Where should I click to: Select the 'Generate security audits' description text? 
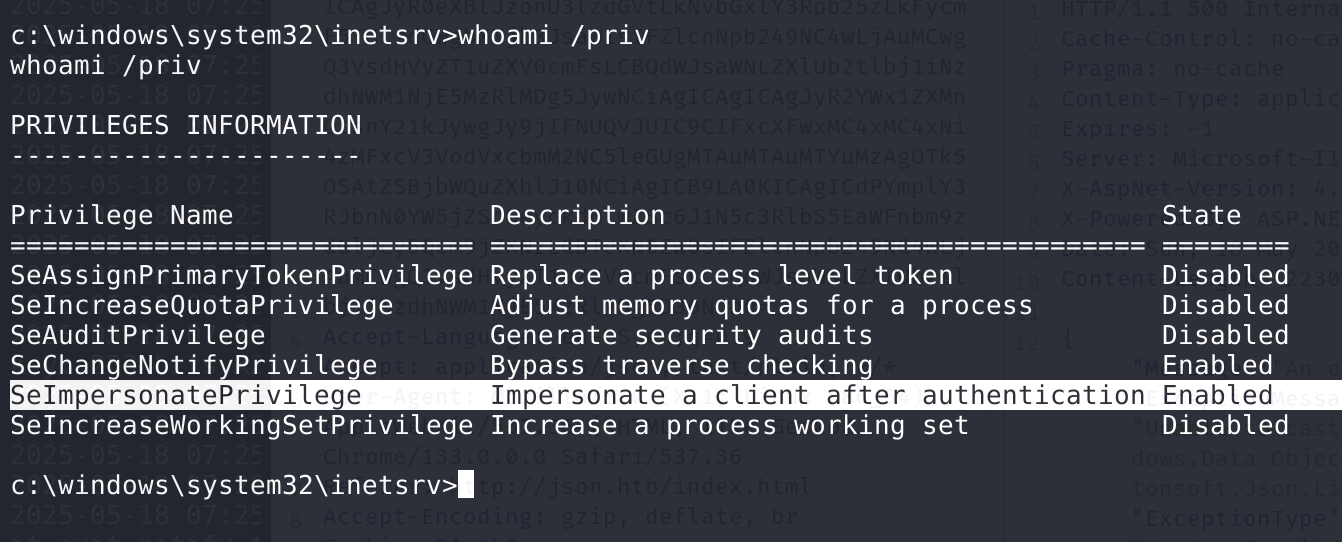681,336
